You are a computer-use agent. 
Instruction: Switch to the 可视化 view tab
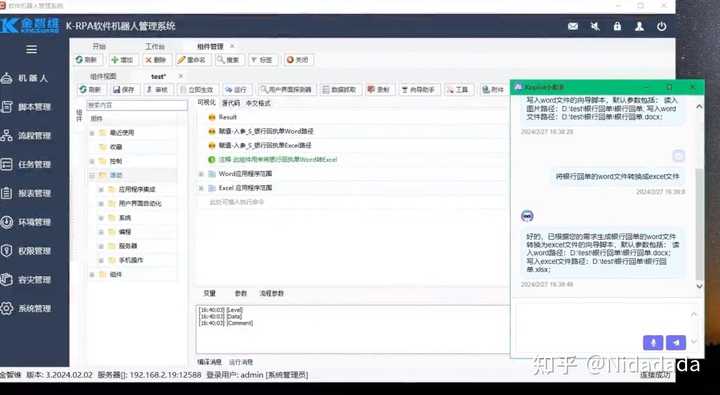point(207,102)
